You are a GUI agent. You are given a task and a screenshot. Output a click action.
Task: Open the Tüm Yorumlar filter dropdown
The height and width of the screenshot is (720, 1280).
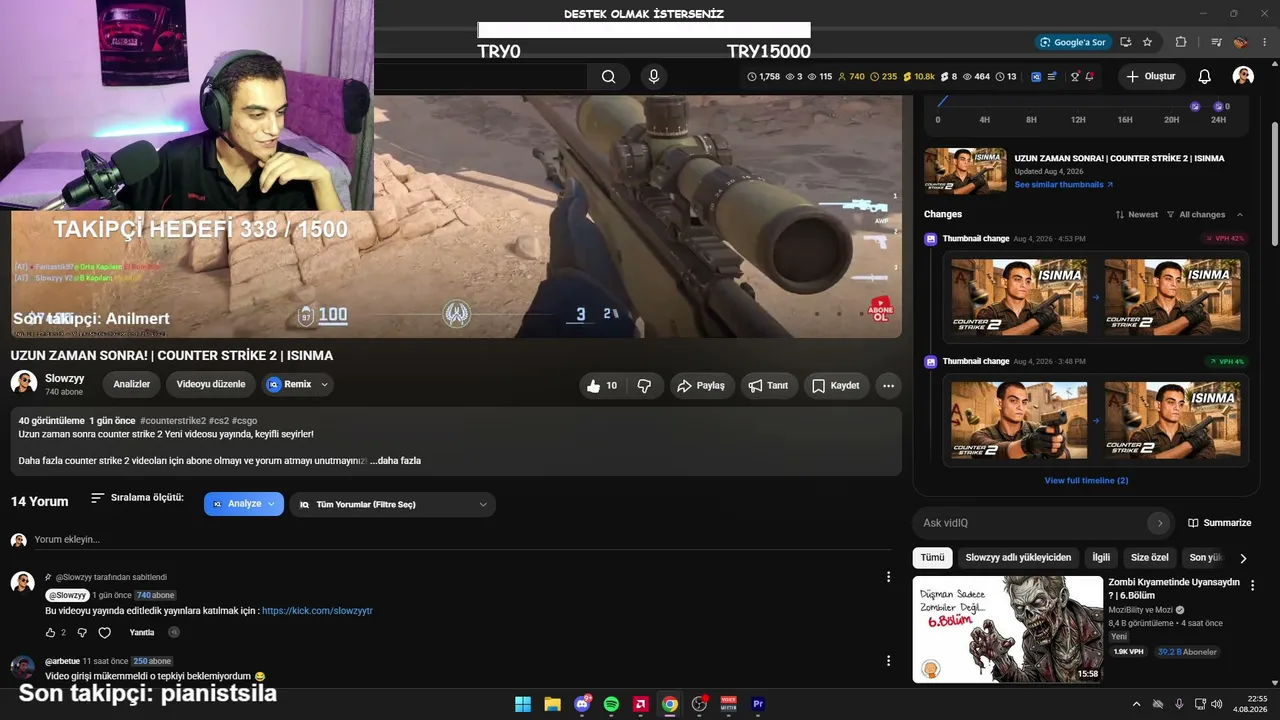392,505
